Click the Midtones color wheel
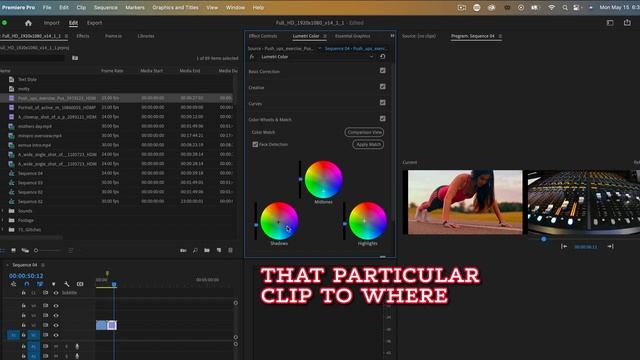This screenshot has width=640, height=360. coord(323,179)
